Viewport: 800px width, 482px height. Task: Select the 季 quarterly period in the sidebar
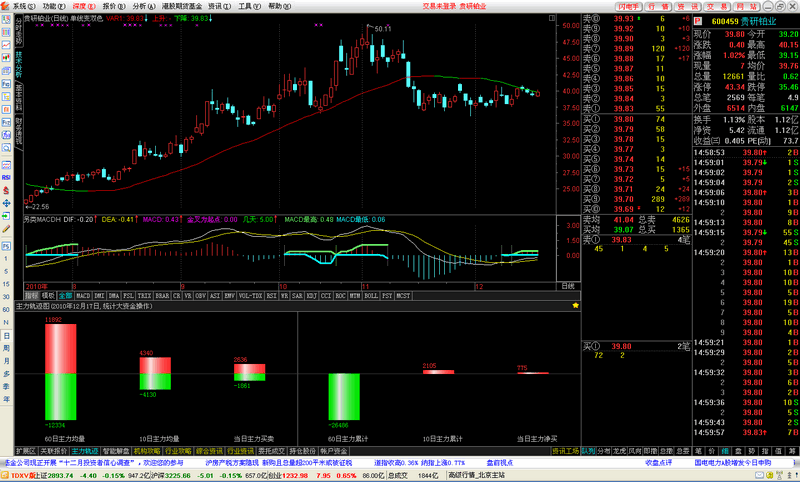[6, 387]
